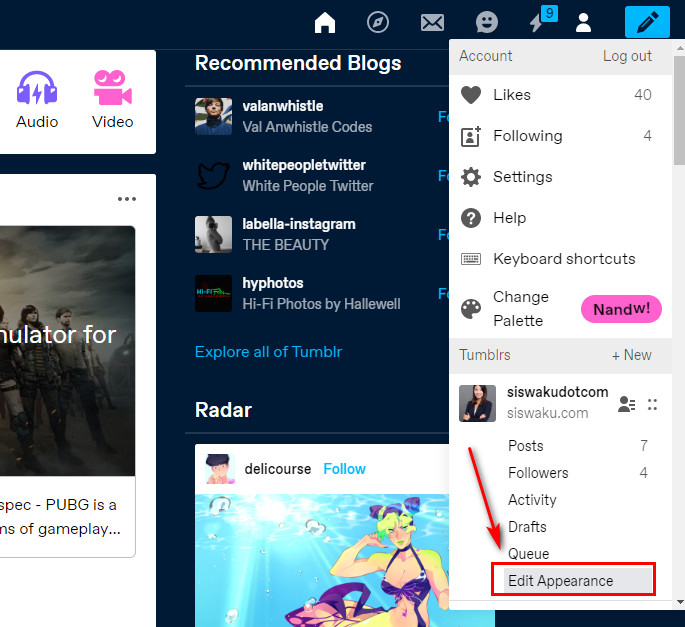Open post options three-dot menu

click(127, 199)
